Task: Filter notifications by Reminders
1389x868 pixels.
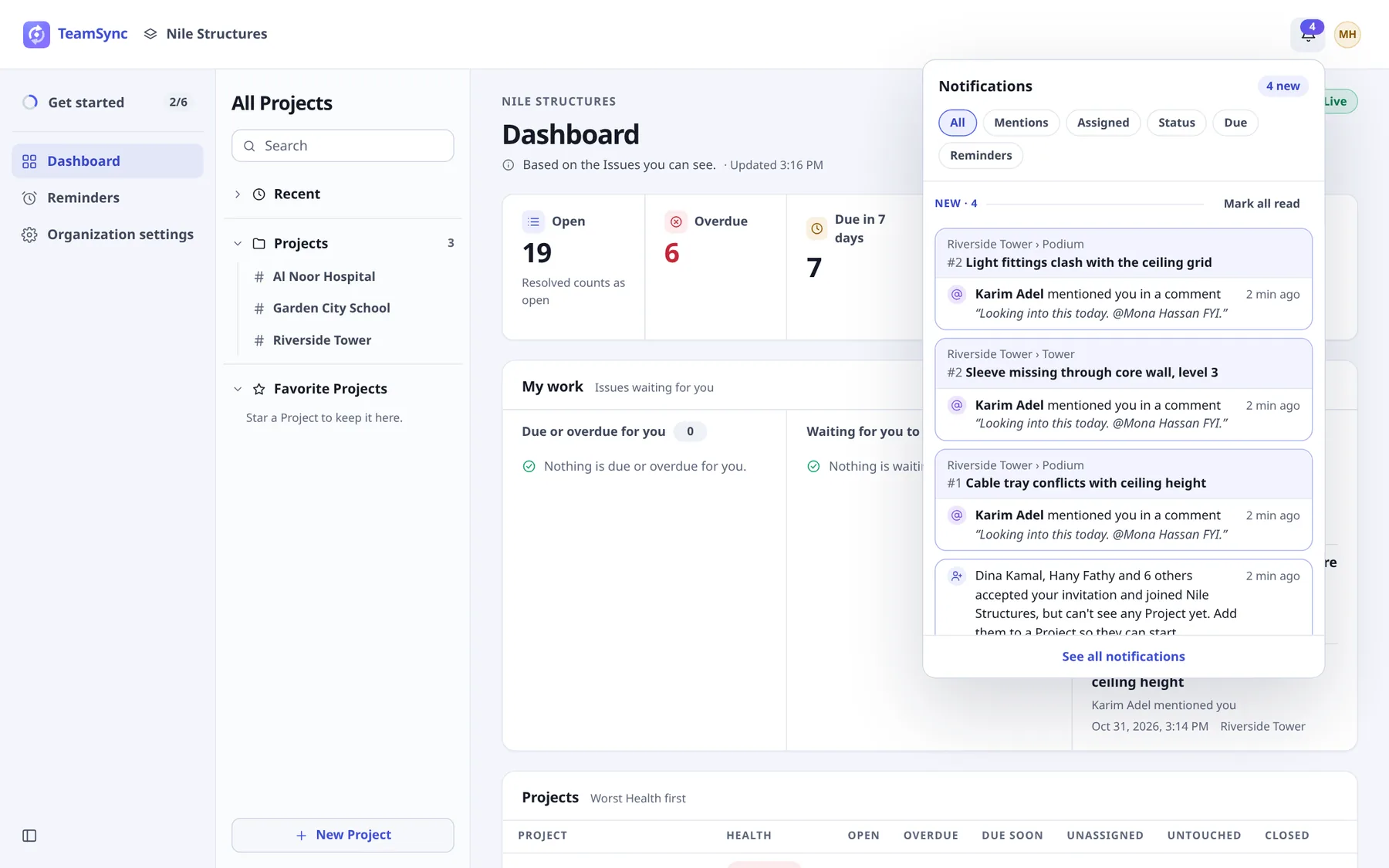Action: click(x=981, y=155)
